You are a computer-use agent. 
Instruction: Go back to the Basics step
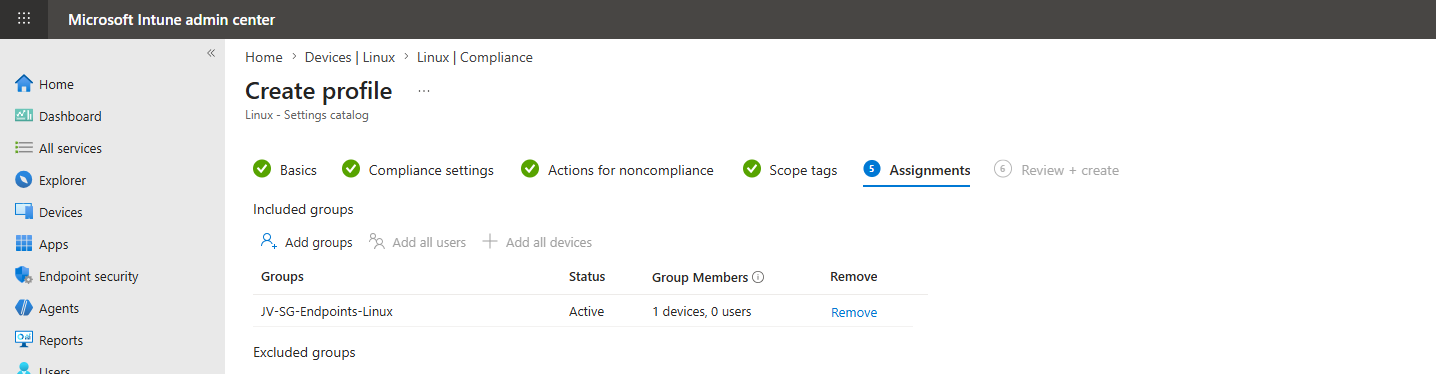(298, 170)
